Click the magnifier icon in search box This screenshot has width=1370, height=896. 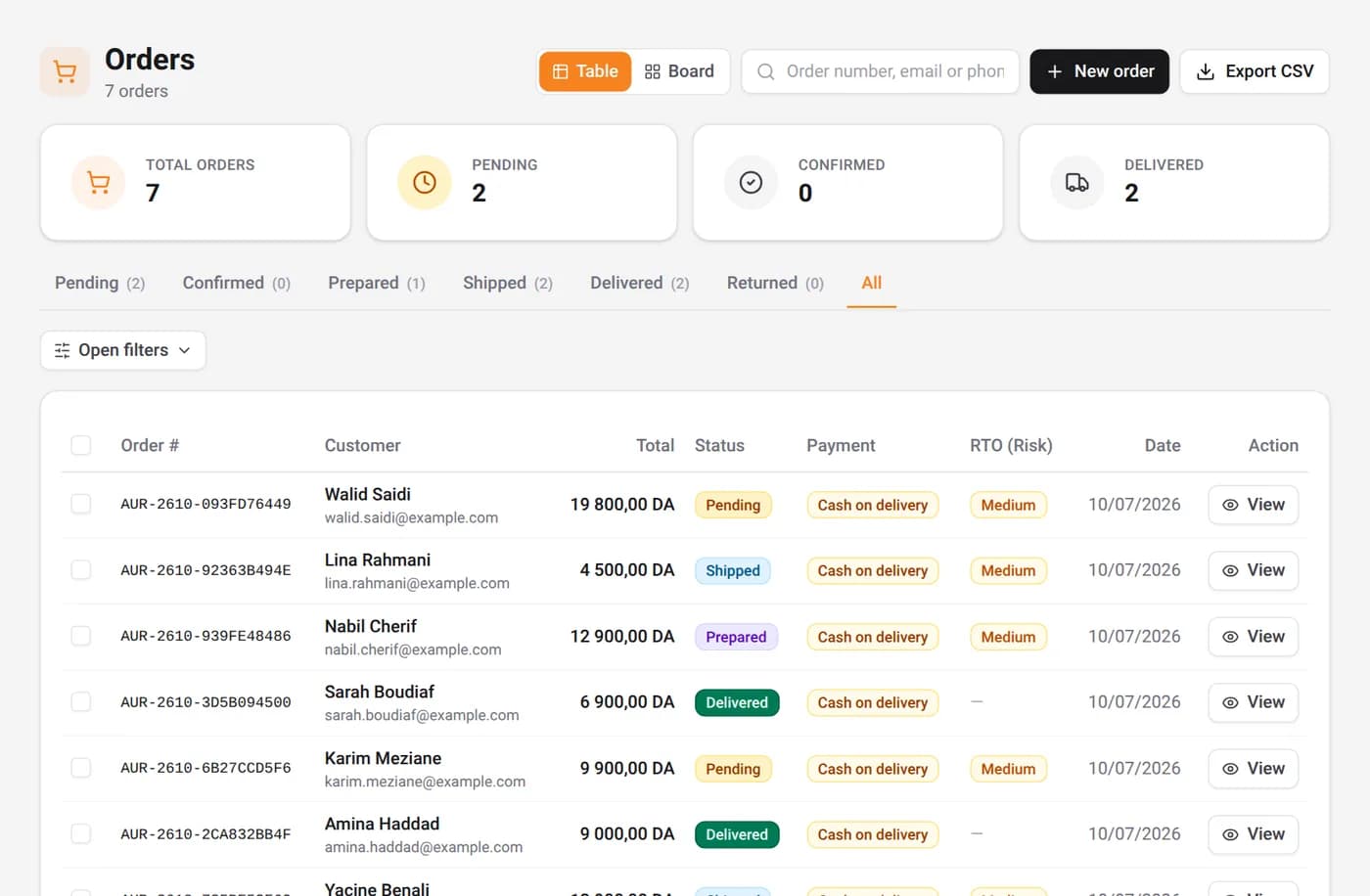tap(766, 71)
